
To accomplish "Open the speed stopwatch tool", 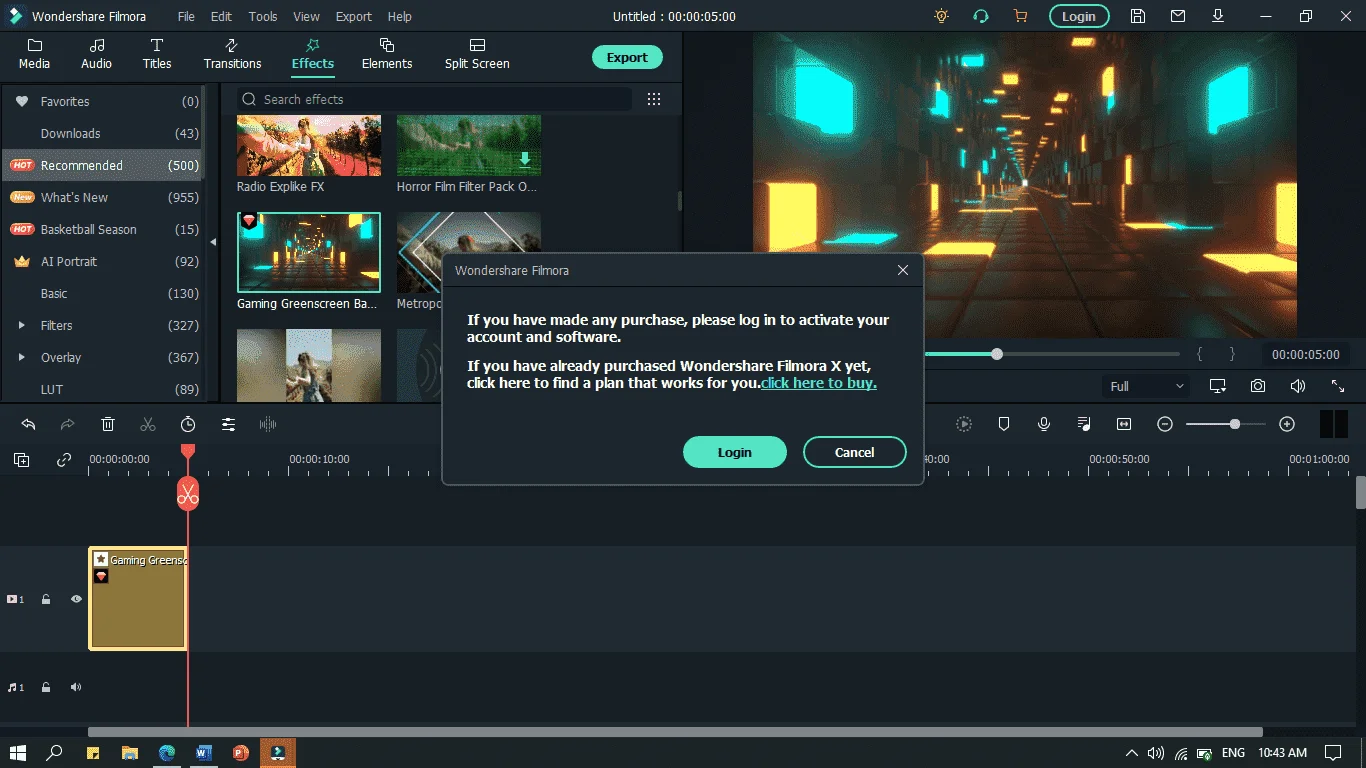I will 188,424.
